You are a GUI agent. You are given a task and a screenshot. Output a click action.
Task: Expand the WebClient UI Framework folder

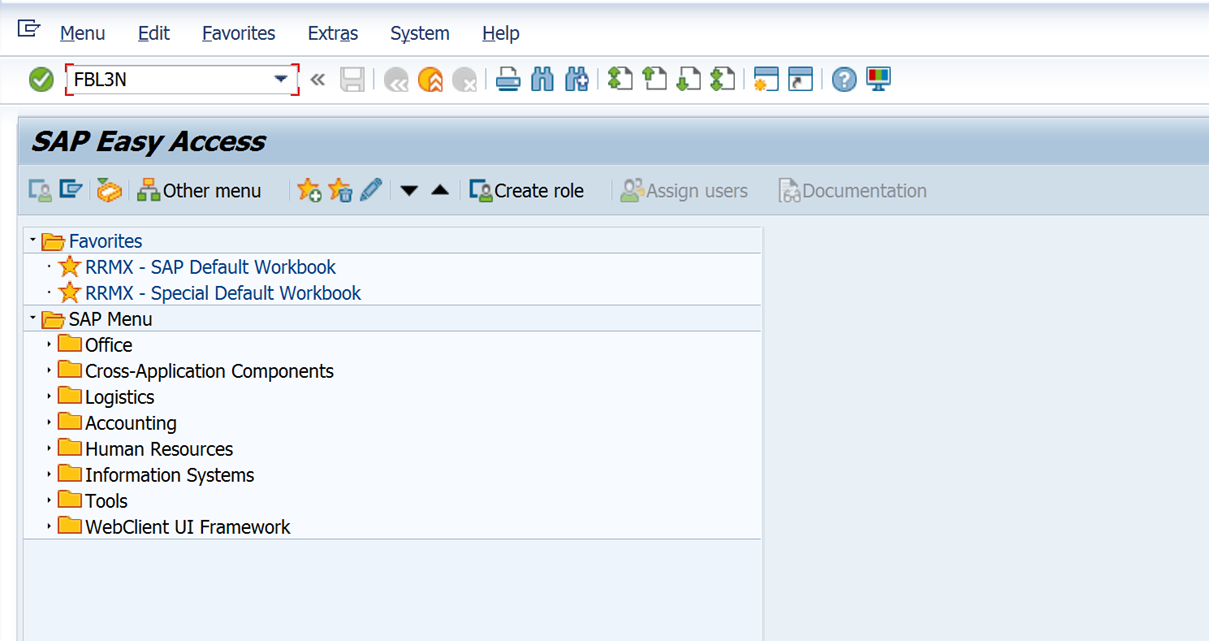pos(50,526)
